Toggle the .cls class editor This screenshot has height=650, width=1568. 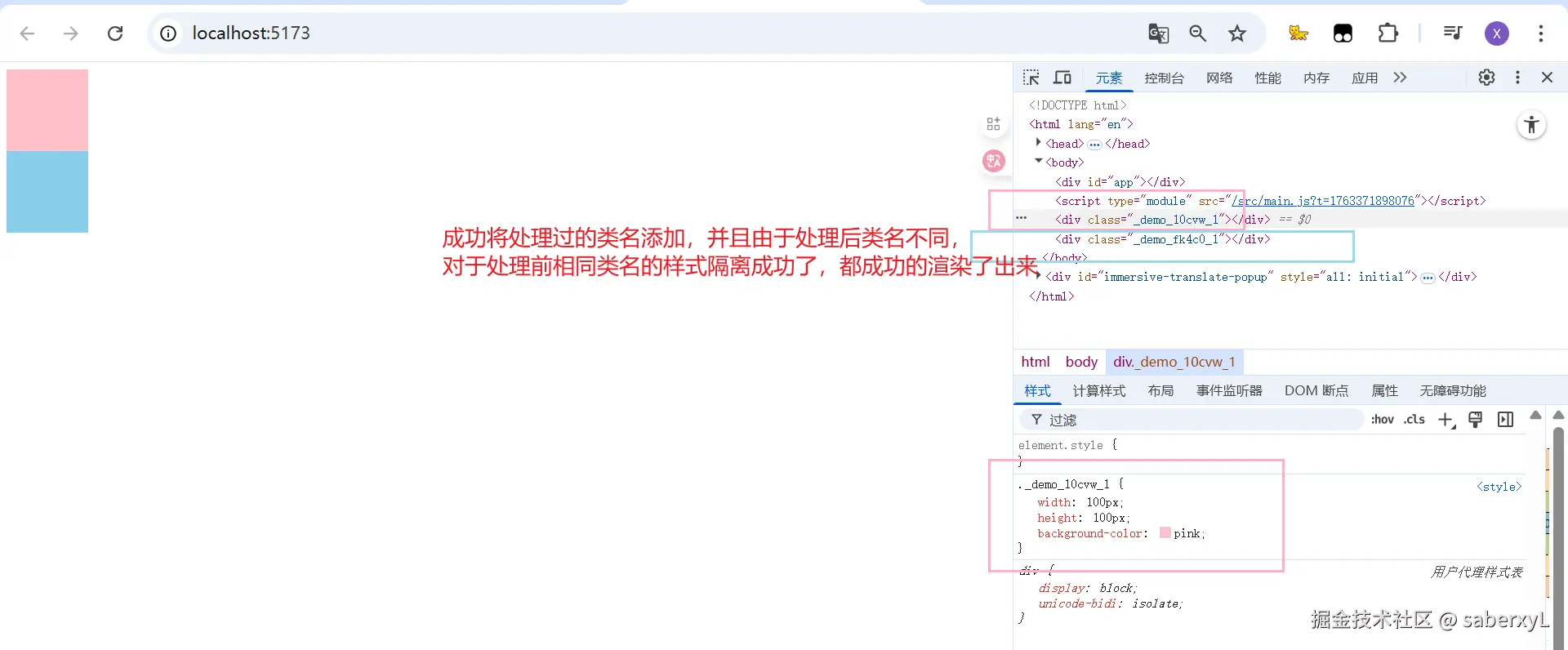coord(1414,420)
